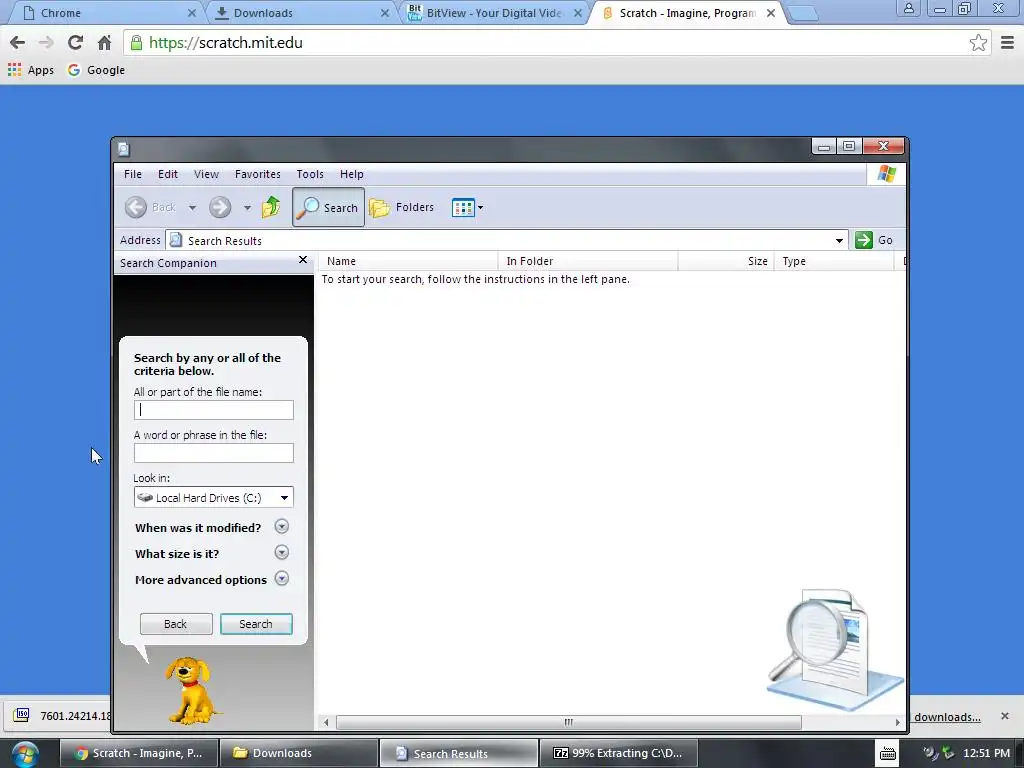The height and width of the screenshot is (768, 1024).
Task: Open Apps bookmarks shortcut
Action: click(x=31, y=70)
